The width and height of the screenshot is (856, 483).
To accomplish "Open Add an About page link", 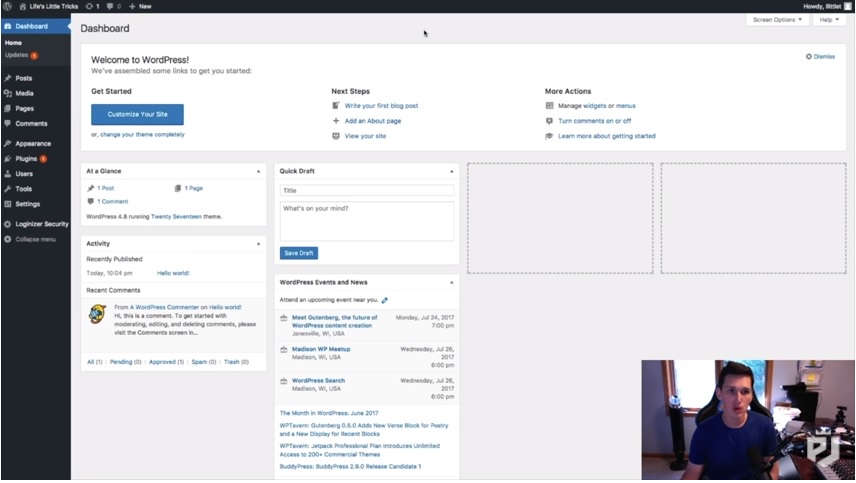I will (373, 121).
